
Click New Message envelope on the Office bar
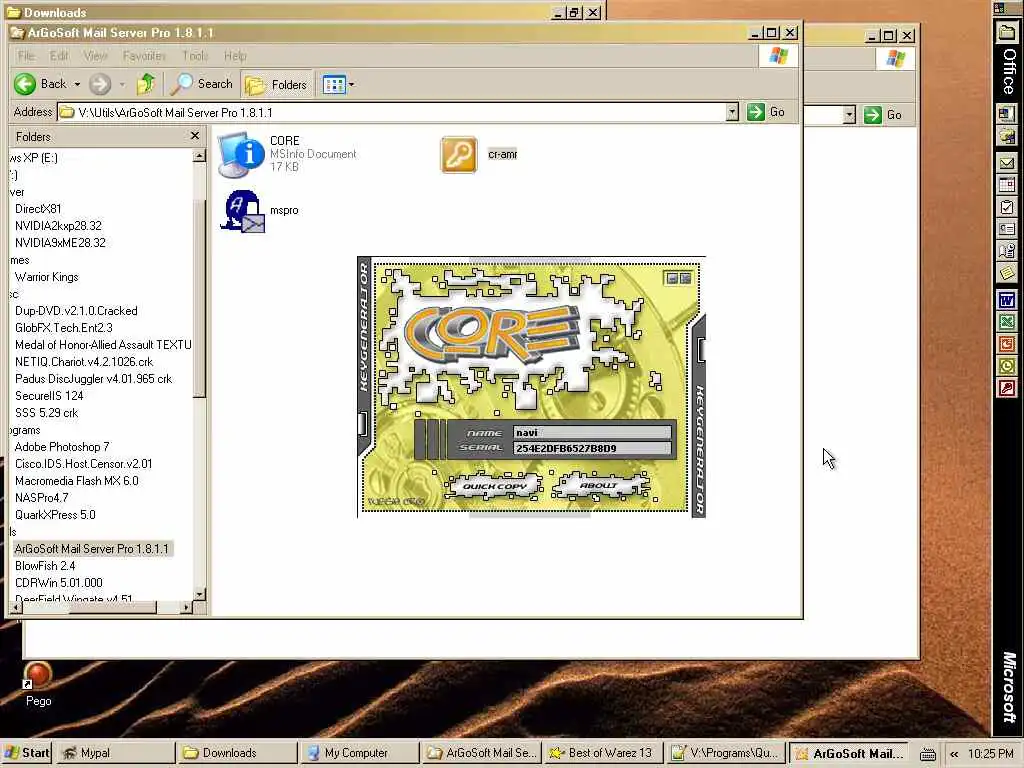click(x=1007, y=163)
